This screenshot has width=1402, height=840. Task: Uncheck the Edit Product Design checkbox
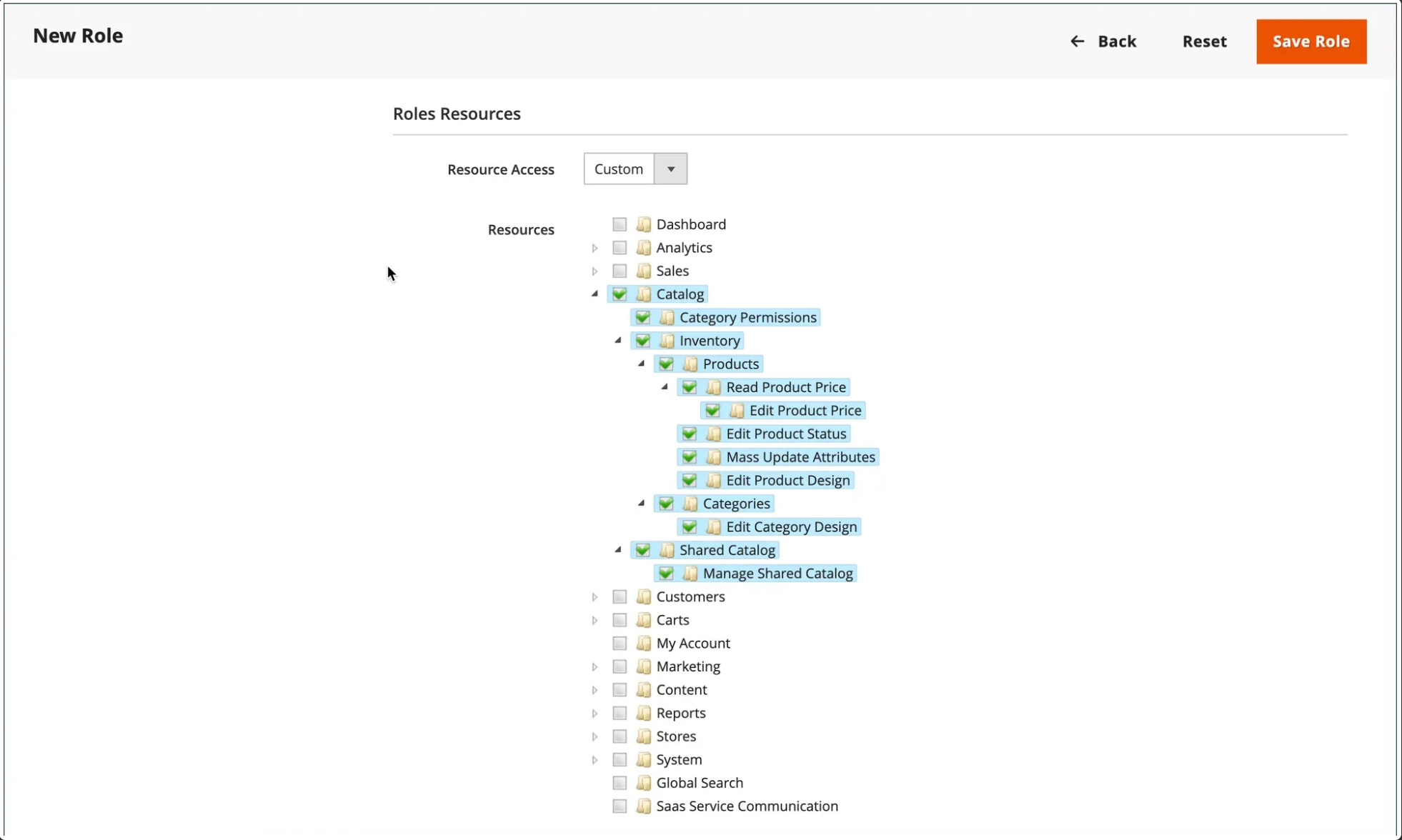(x=690, y=481)
